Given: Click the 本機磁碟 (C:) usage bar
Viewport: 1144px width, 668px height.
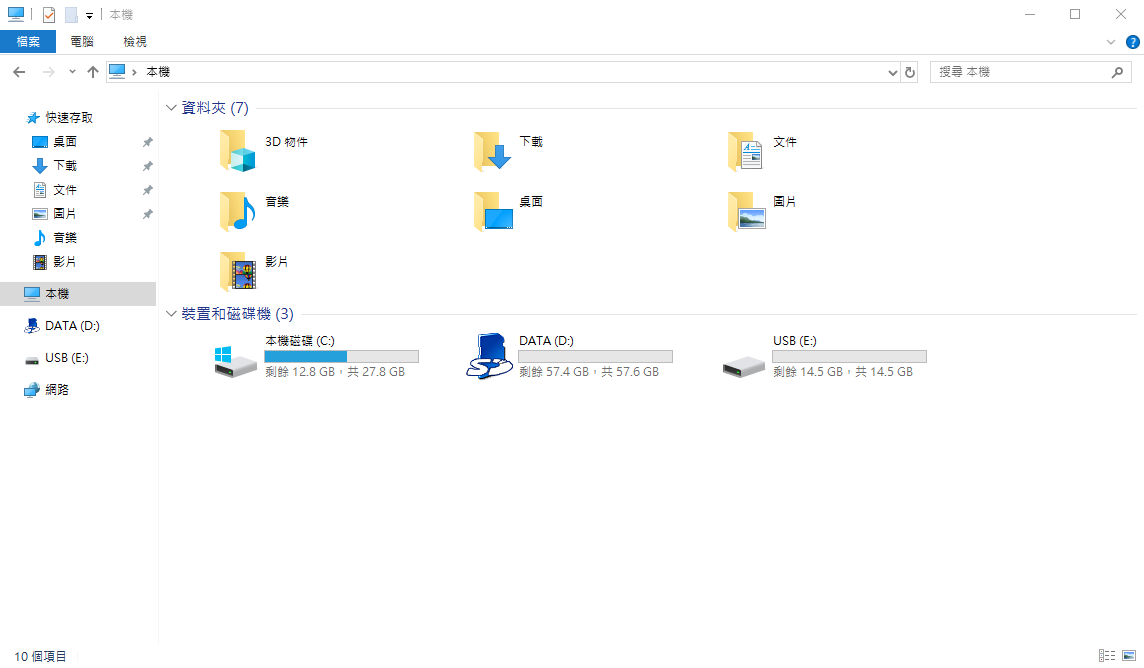Looking at the screenshot, I should pyautogui.click(x=341, y=357).
